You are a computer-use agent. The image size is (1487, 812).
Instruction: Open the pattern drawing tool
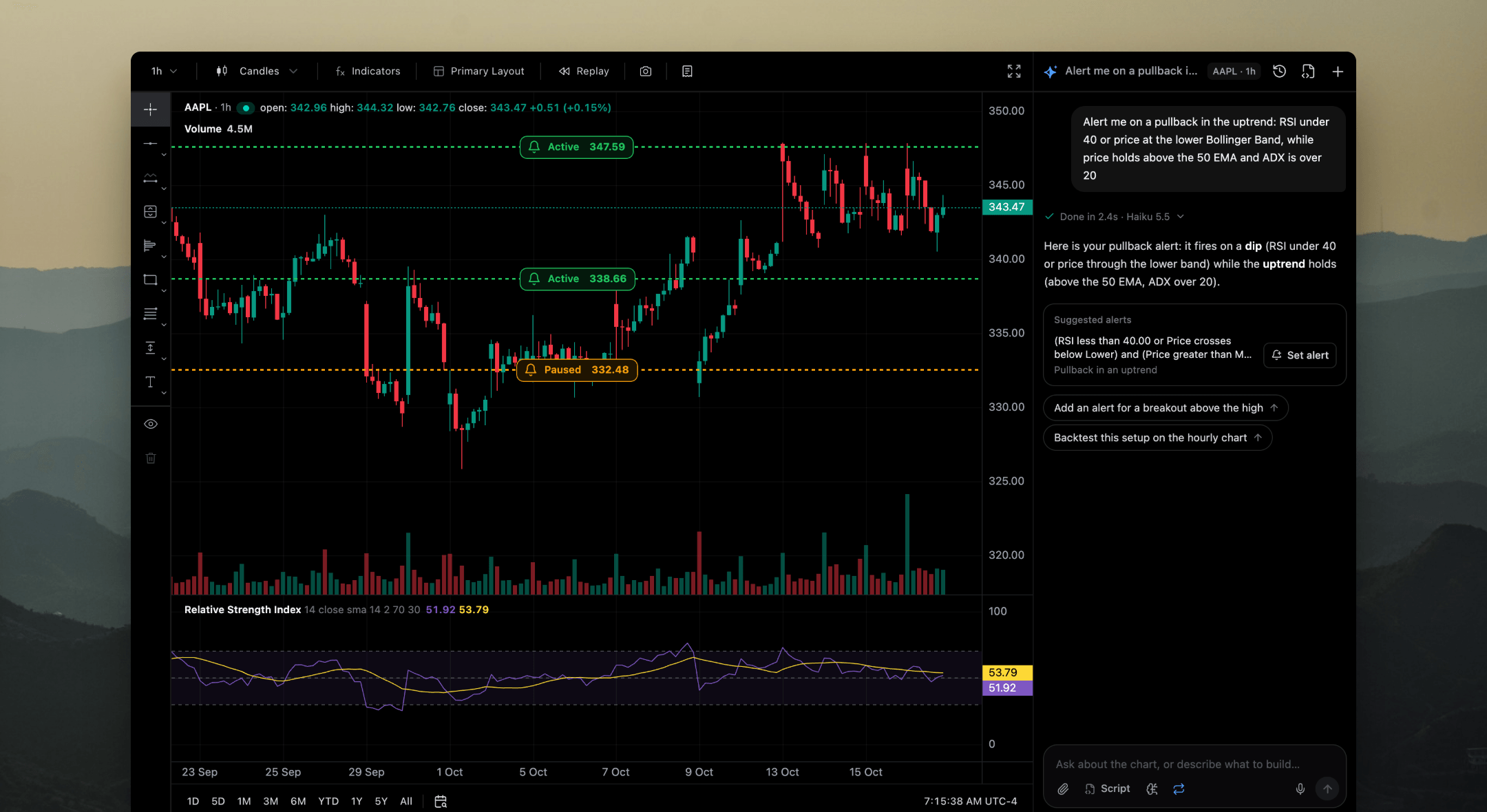(x=150, y=178)
